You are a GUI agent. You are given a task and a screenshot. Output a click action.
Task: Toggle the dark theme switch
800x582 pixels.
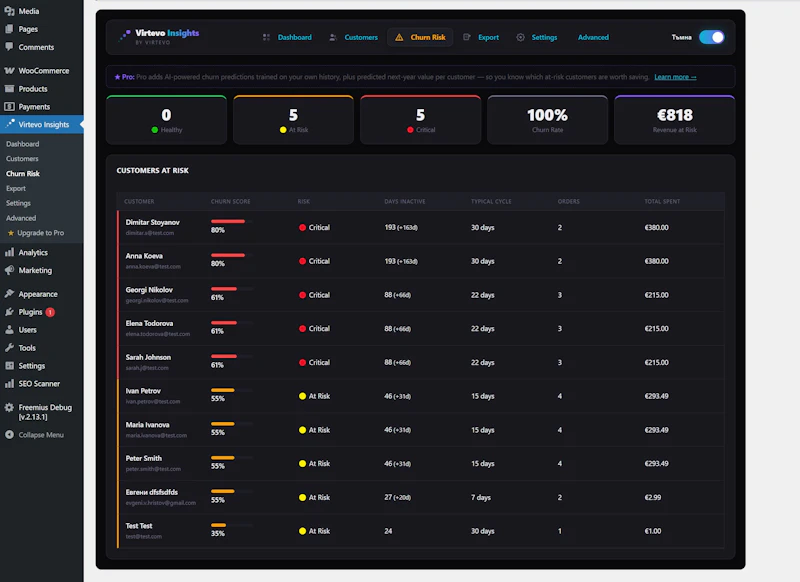712,37
